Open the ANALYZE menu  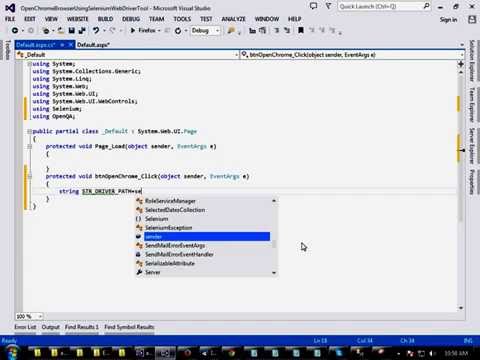click(x=233, y=19)
